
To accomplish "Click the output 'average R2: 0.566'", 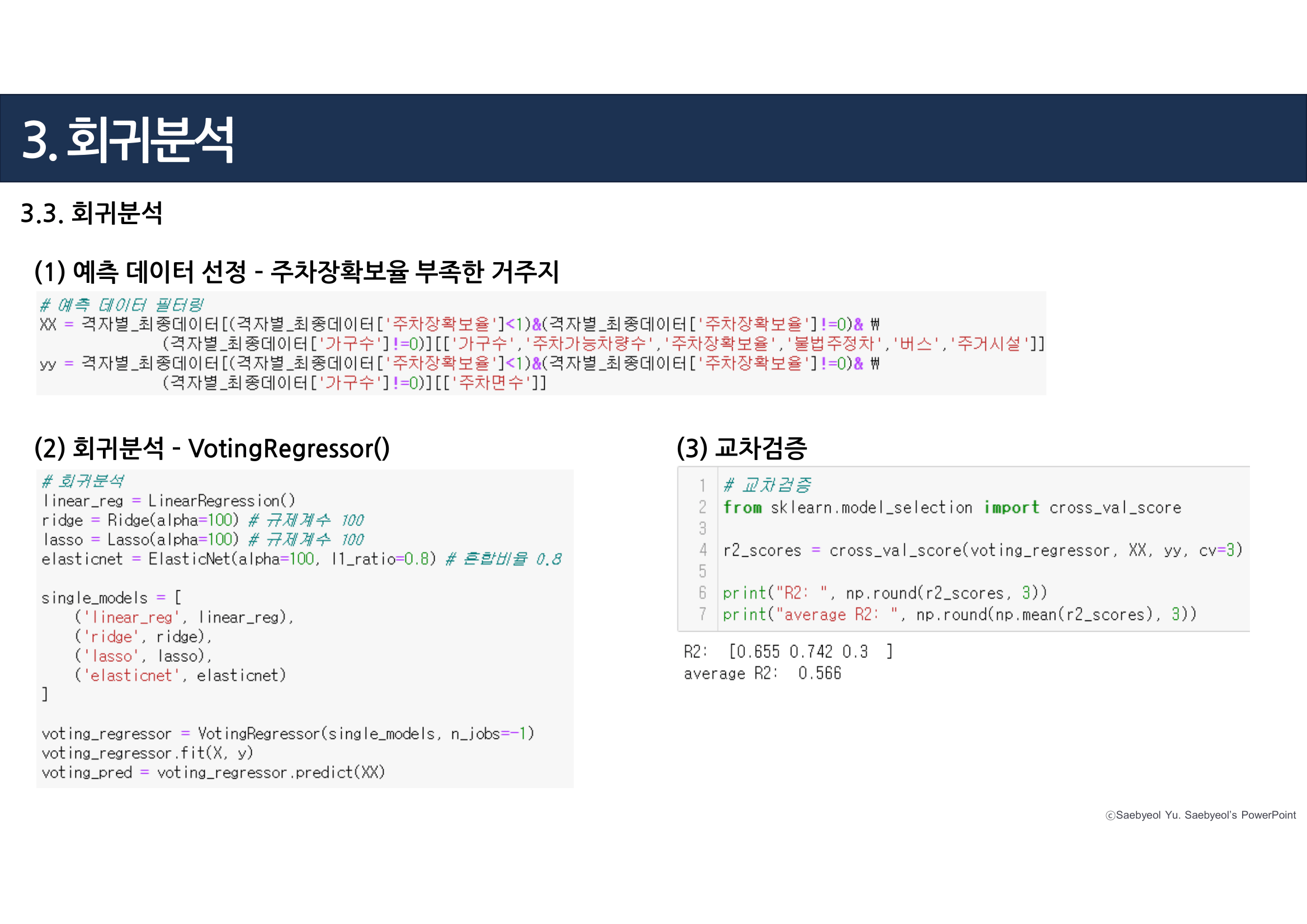I will click(x=762, y=674).
